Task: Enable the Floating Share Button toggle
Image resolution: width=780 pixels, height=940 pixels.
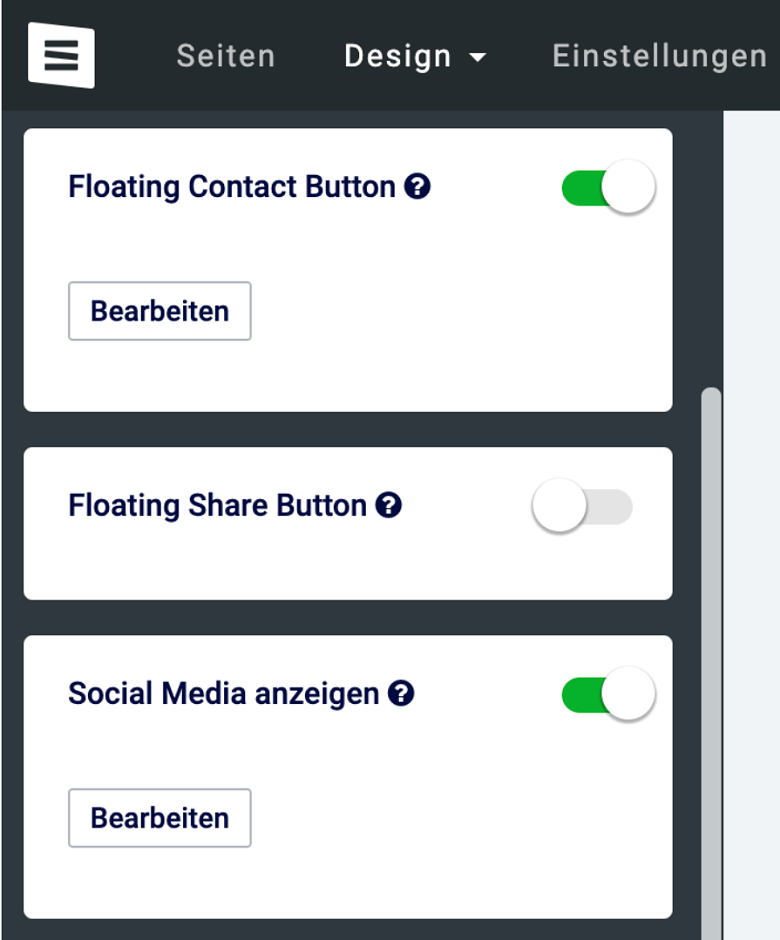Action: 582,506
